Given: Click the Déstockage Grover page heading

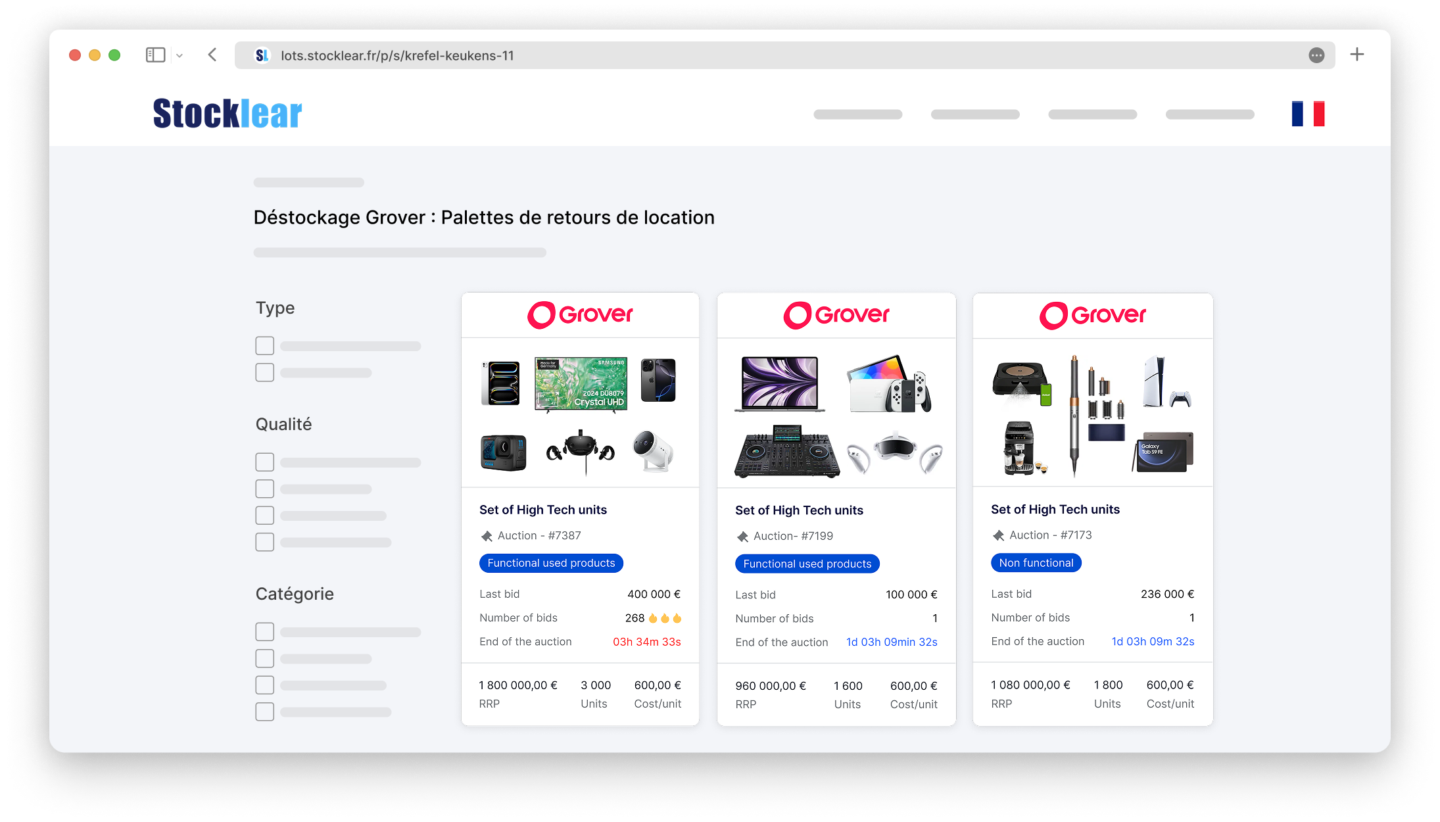Looking at the screenshot, I should [484, 218].
